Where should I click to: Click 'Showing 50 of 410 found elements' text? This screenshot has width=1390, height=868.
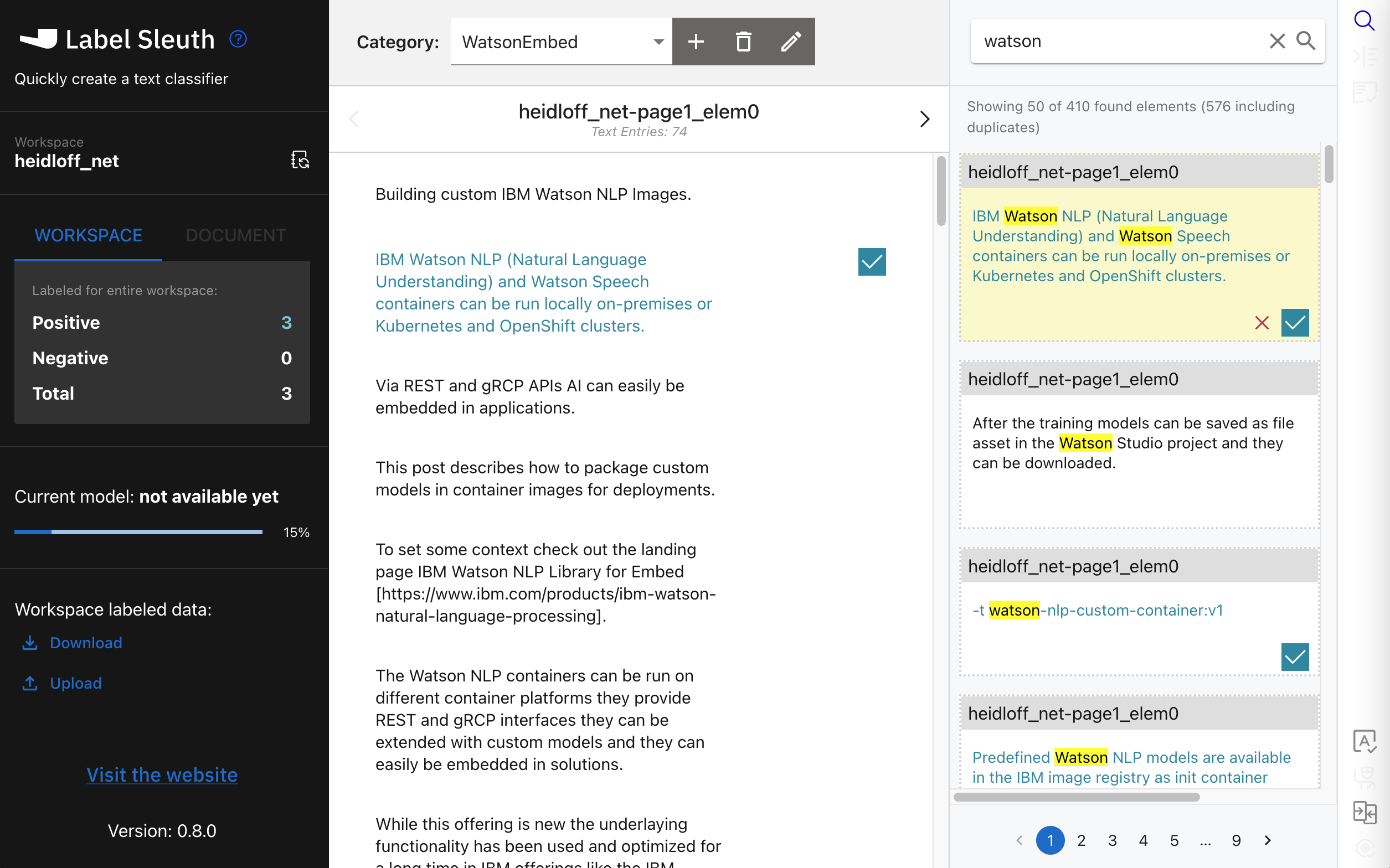point(1130,117)
